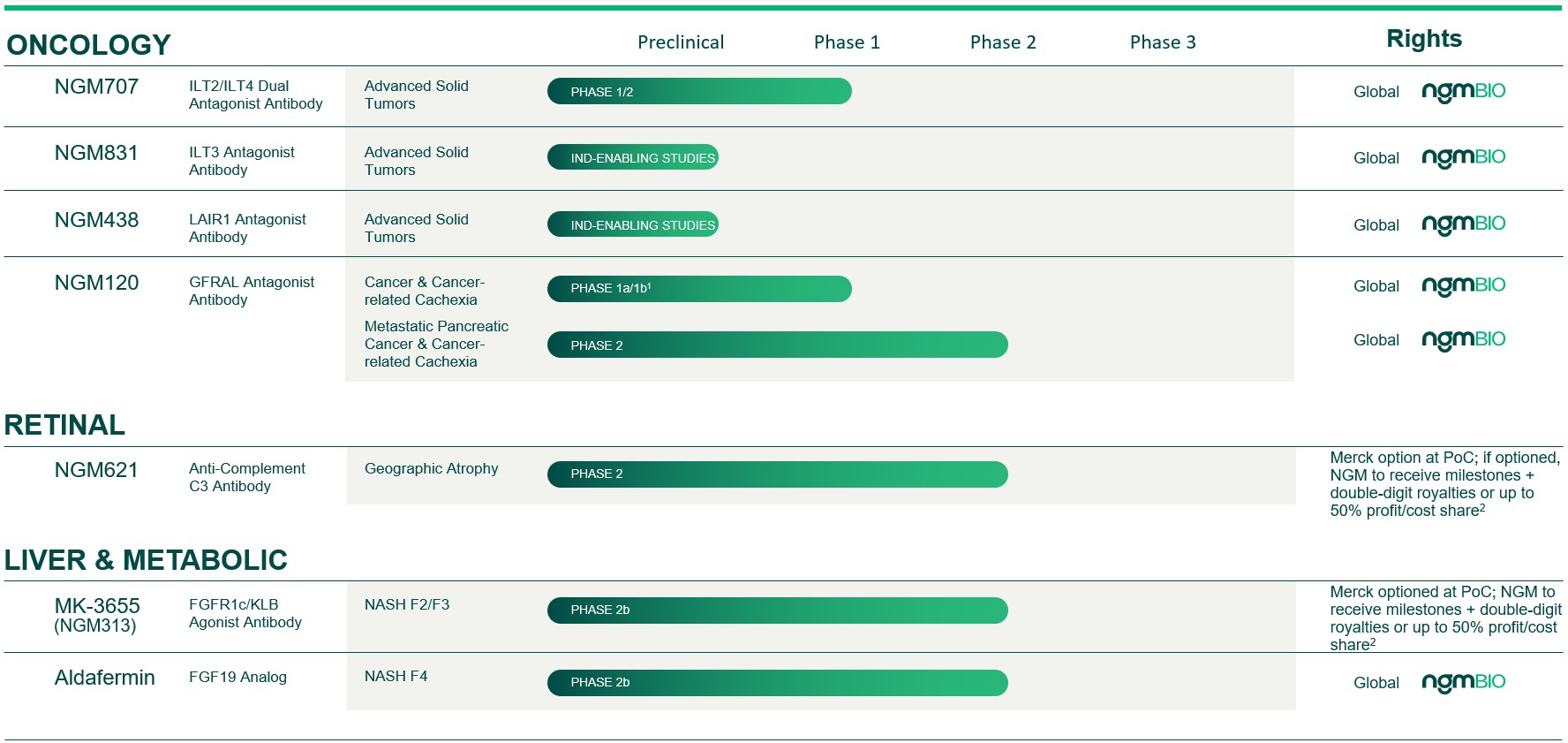Click the Aldafermin drug name

104,678
